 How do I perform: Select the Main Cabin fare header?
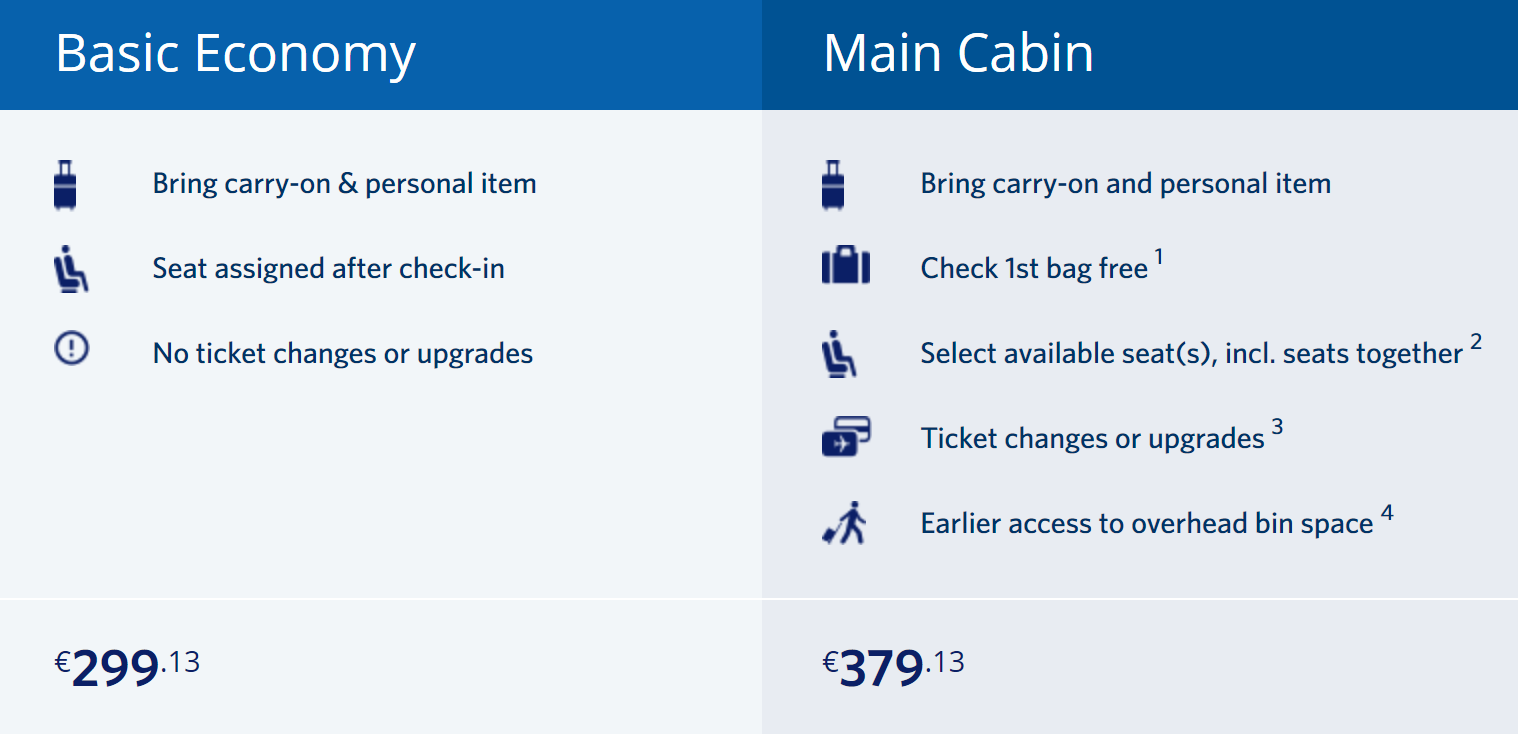point(958,53)
